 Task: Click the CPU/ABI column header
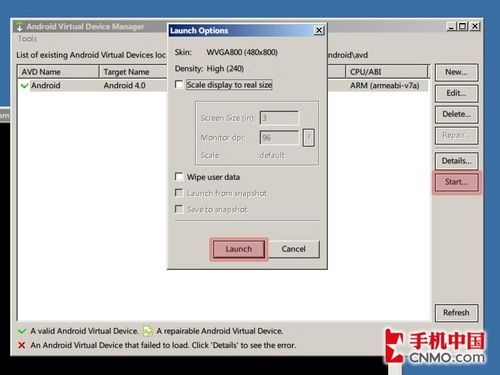pos(387,72)
